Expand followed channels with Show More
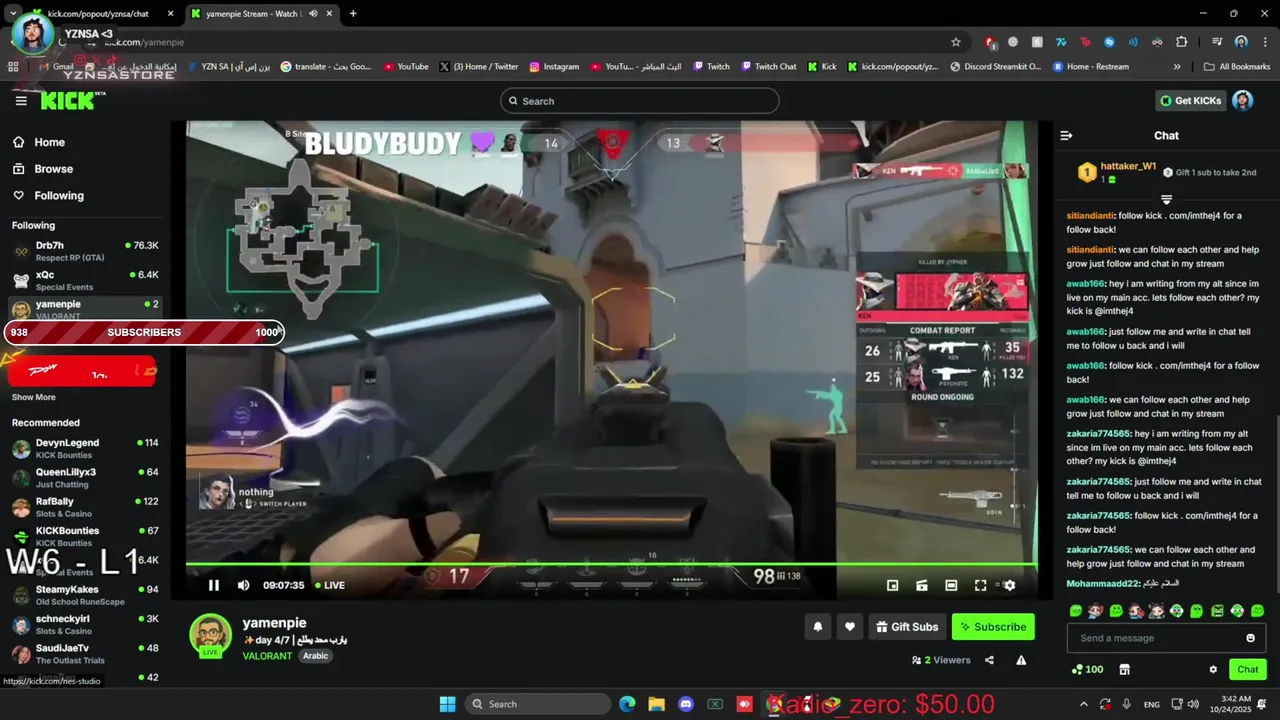 pyautogui.click(x=34, y=397)
